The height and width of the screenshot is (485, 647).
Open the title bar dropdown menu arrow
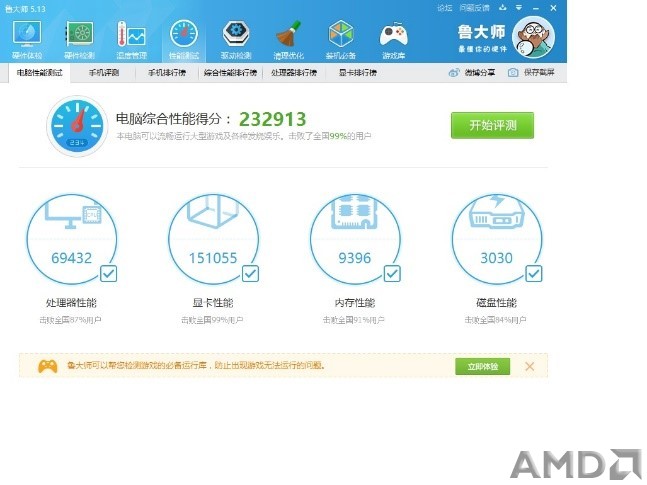point(519,7)
